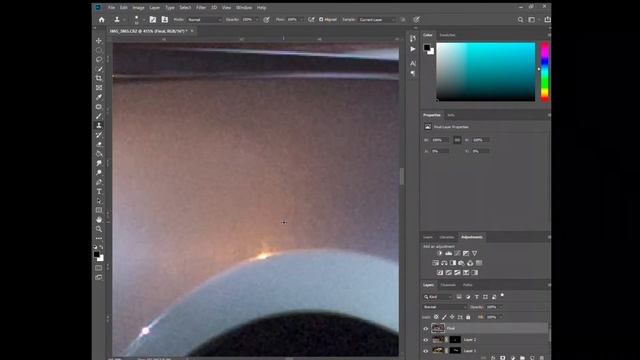640x360 pixels.
Task: Open the History panel icon
Action: coord(413,38)
